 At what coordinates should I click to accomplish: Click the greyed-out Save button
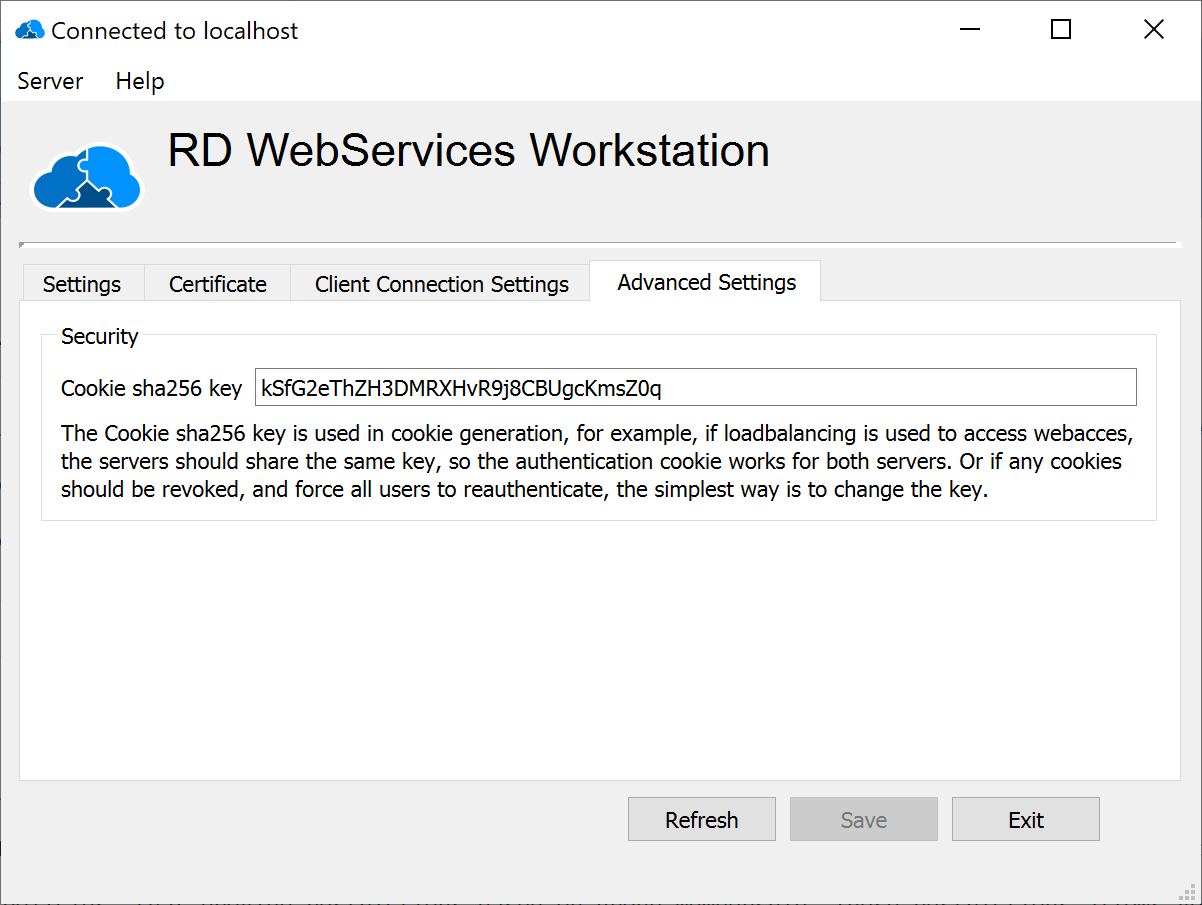(863, 820)
